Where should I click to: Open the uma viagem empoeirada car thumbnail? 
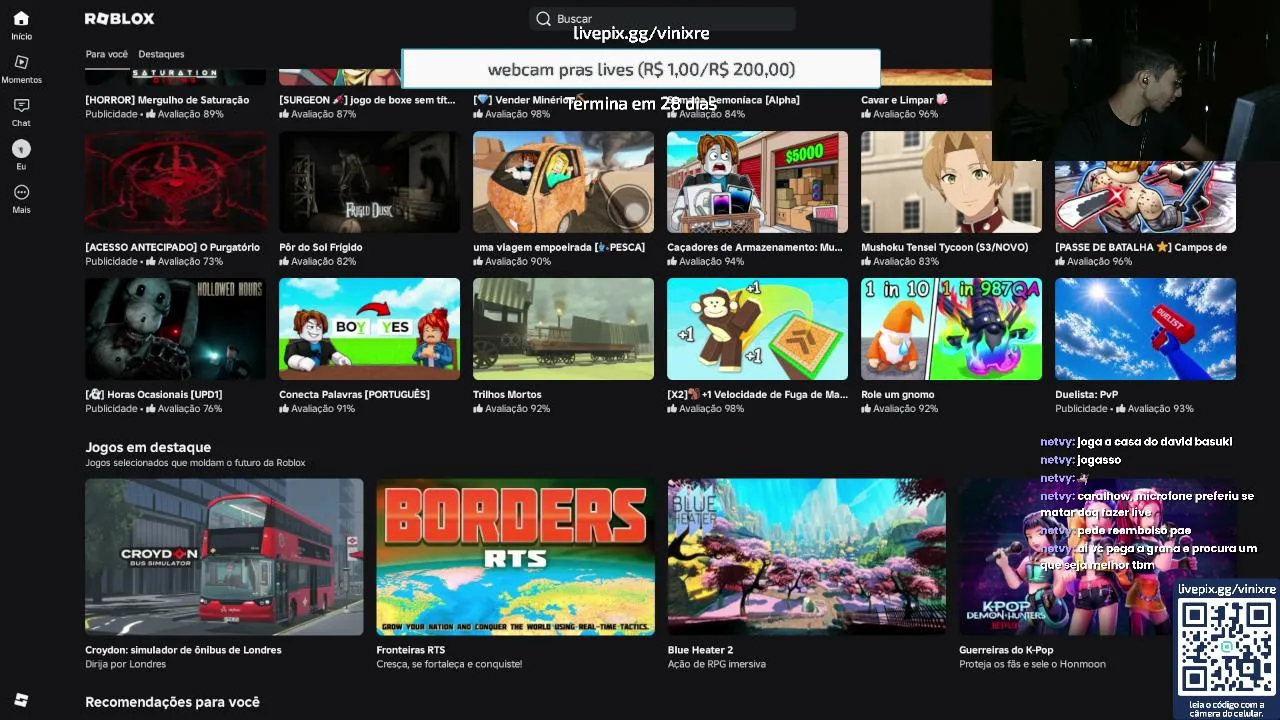click(x=563, y=182)
